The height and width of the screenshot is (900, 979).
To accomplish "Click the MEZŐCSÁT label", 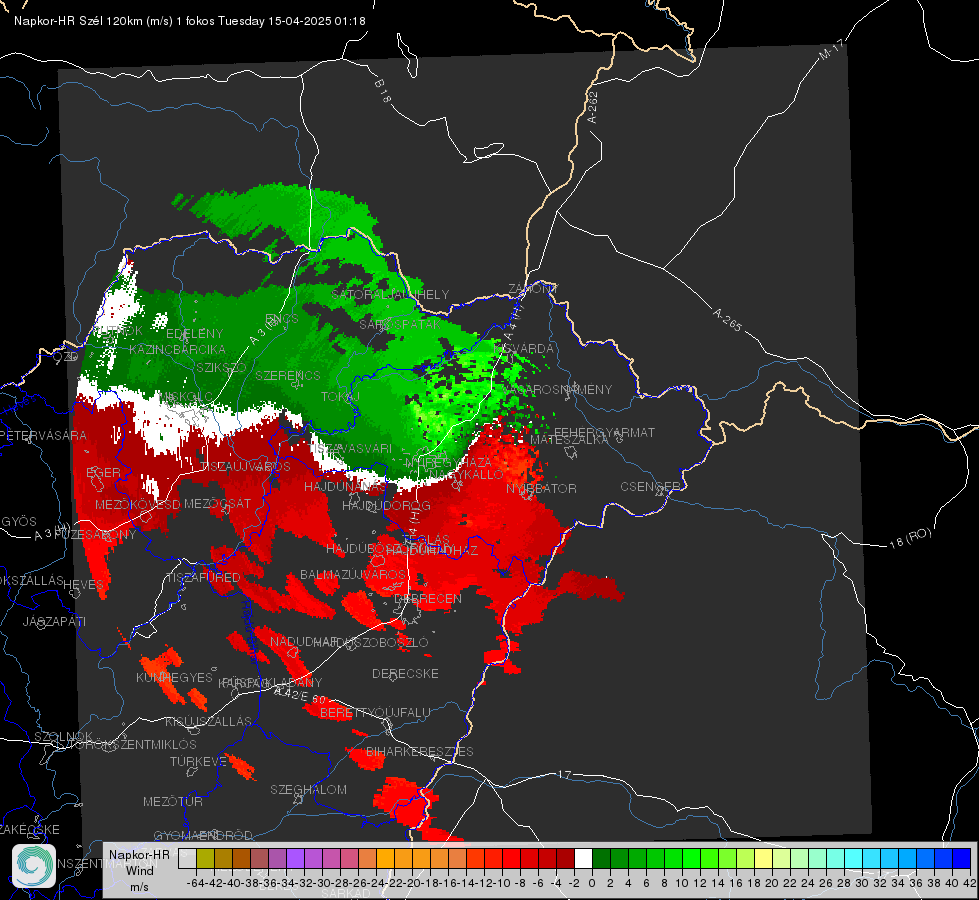I will pyautogui.click(x=217, y=503).
